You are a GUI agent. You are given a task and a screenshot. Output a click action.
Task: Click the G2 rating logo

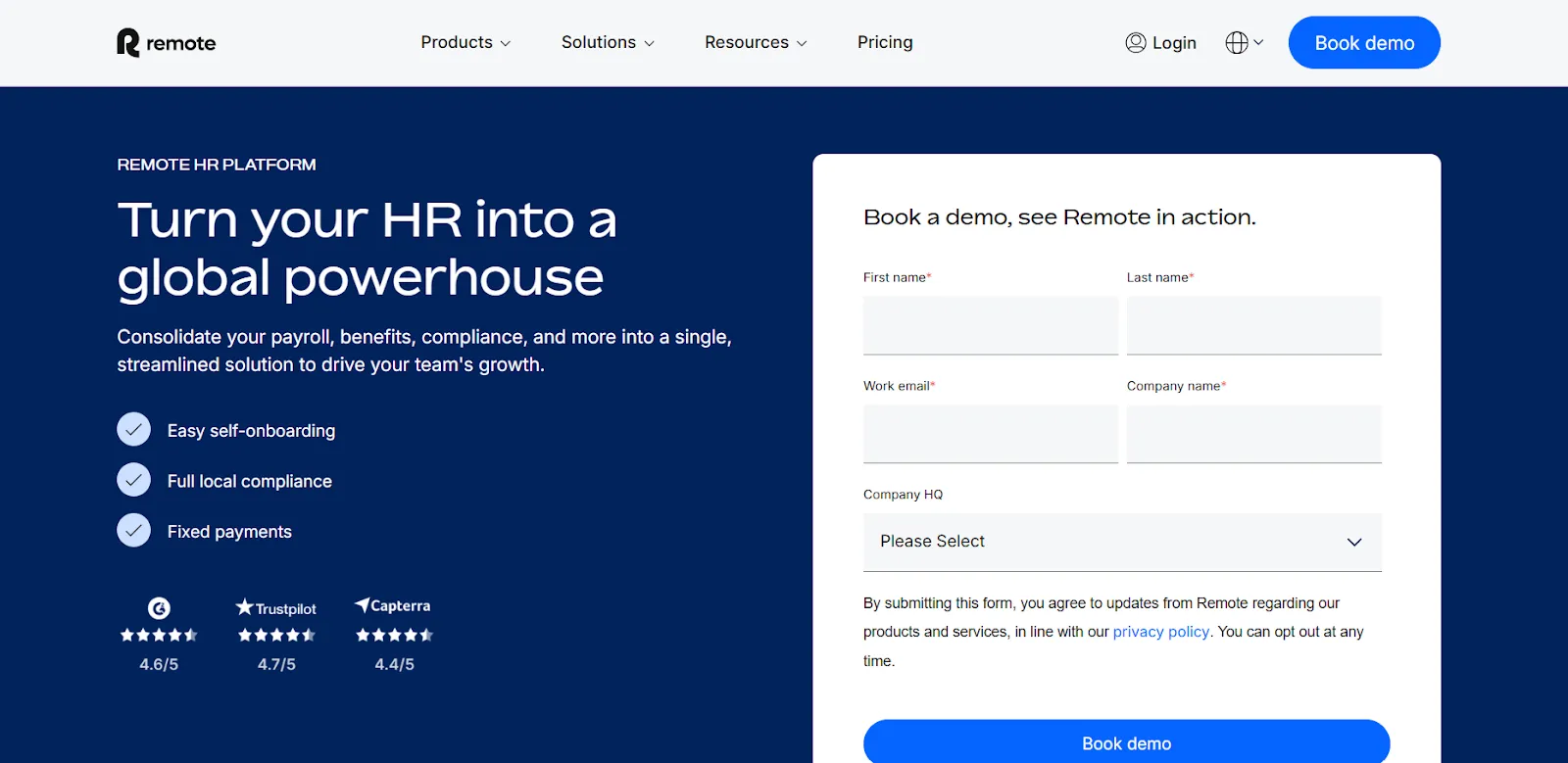click(159, 608)
